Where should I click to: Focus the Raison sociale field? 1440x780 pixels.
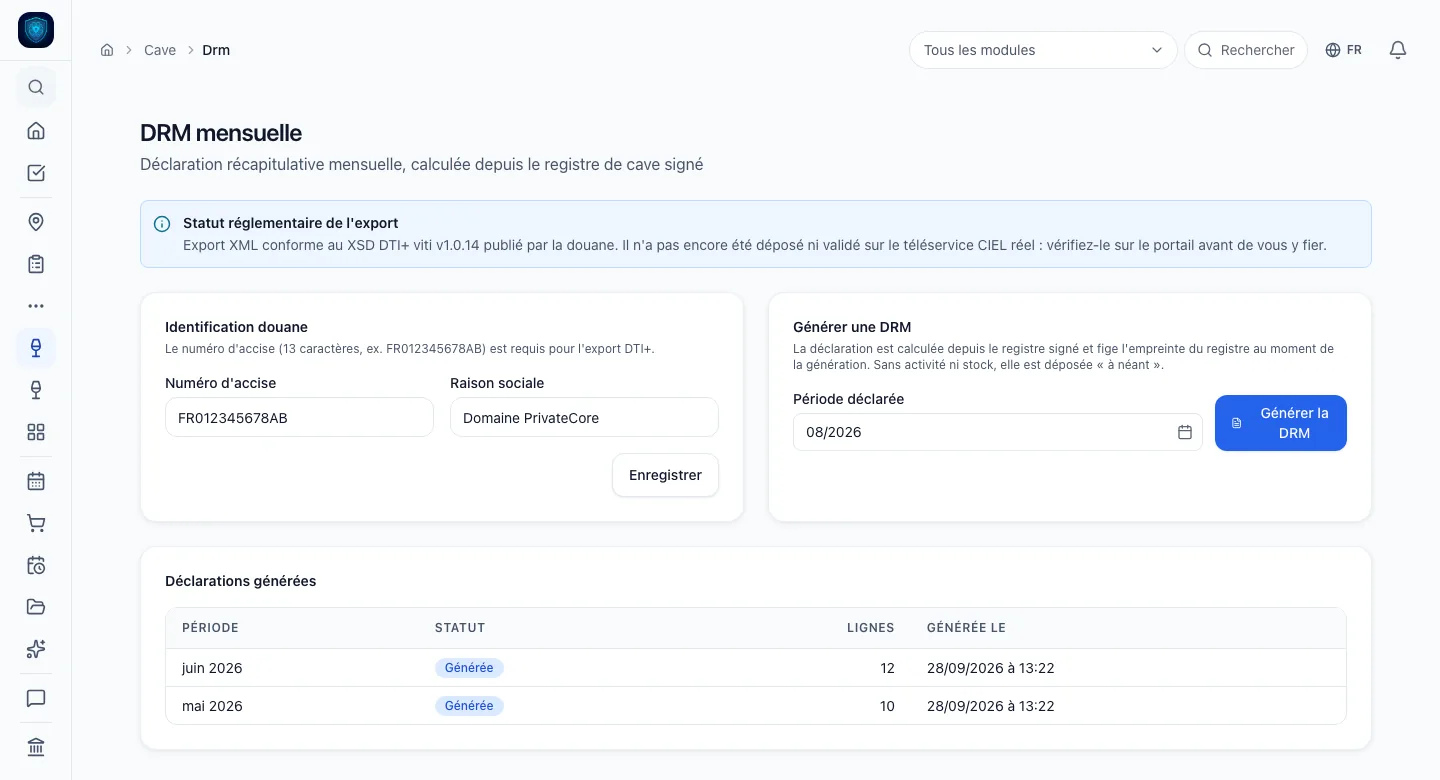point(584,417)
